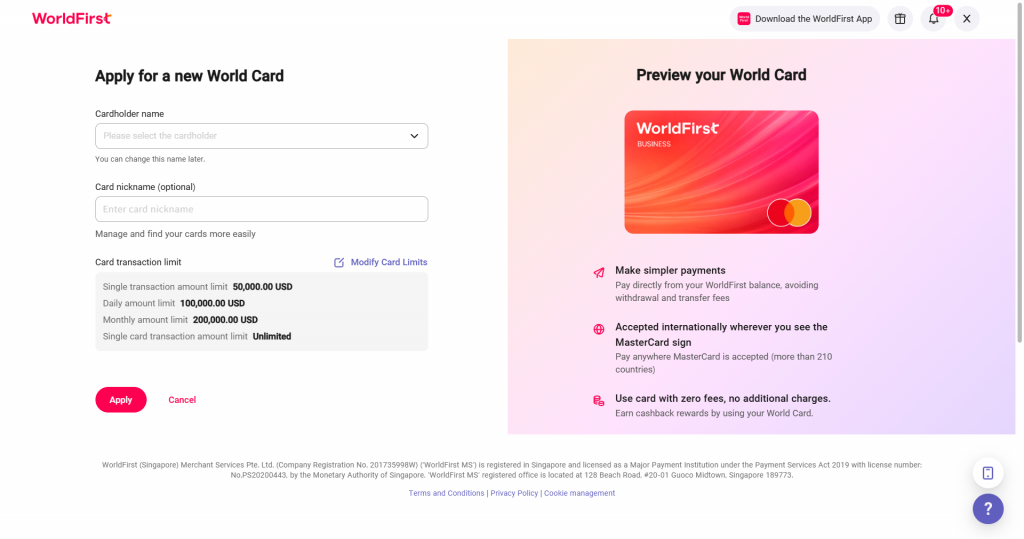Click the zero fees coins icon
This screenshot has height=539, width=1024.
tap(599, 400)
